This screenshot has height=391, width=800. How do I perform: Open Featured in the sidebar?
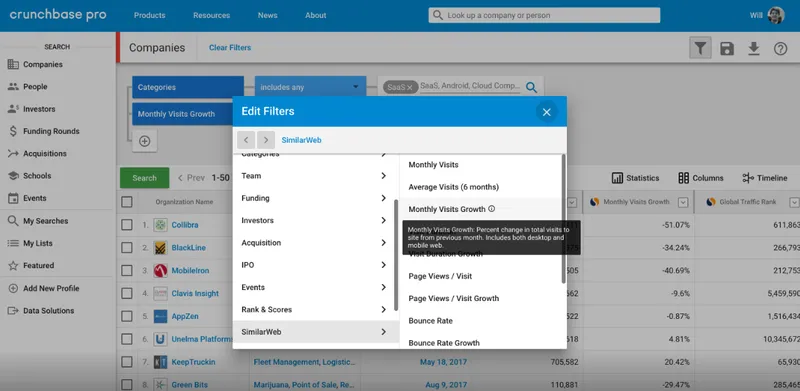coord(31,265)
